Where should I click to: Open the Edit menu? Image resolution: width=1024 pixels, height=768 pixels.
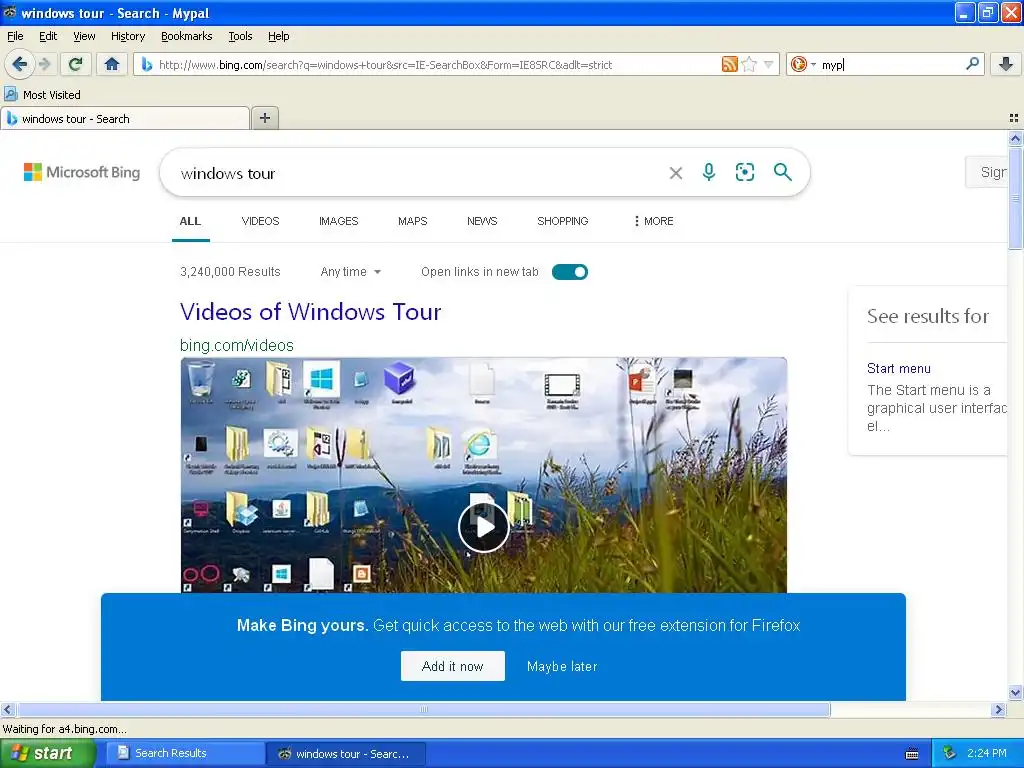pyautogui.click(x=48, y=36)
